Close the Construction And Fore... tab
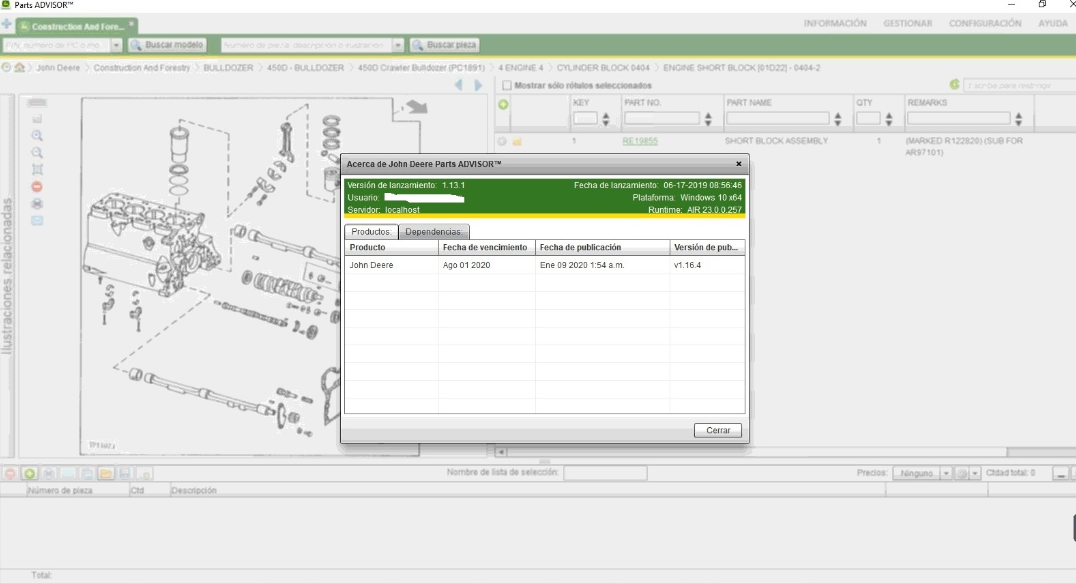 131,24
